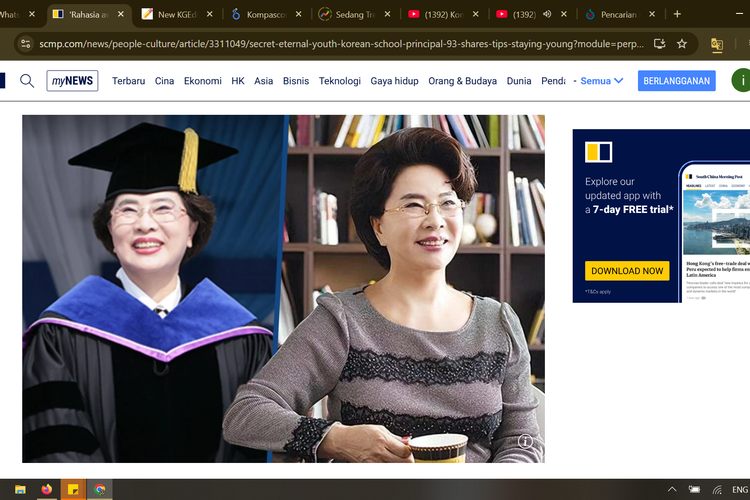Viewport: 750px width, 500px height.
Task: Expand the Semua sections dropdown
Action: click(x=602, y=81)
